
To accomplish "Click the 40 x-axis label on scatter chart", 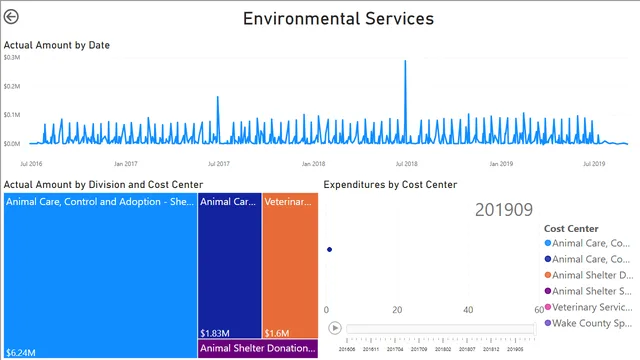I will (x=468, y=310).
